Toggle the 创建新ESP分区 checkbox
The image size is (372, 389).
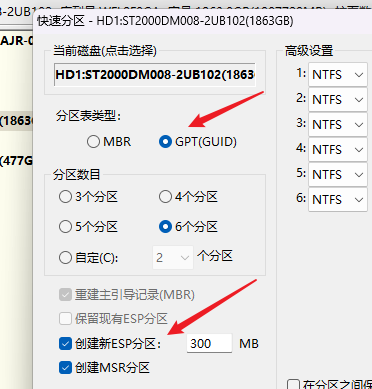[x=65, y=344]
